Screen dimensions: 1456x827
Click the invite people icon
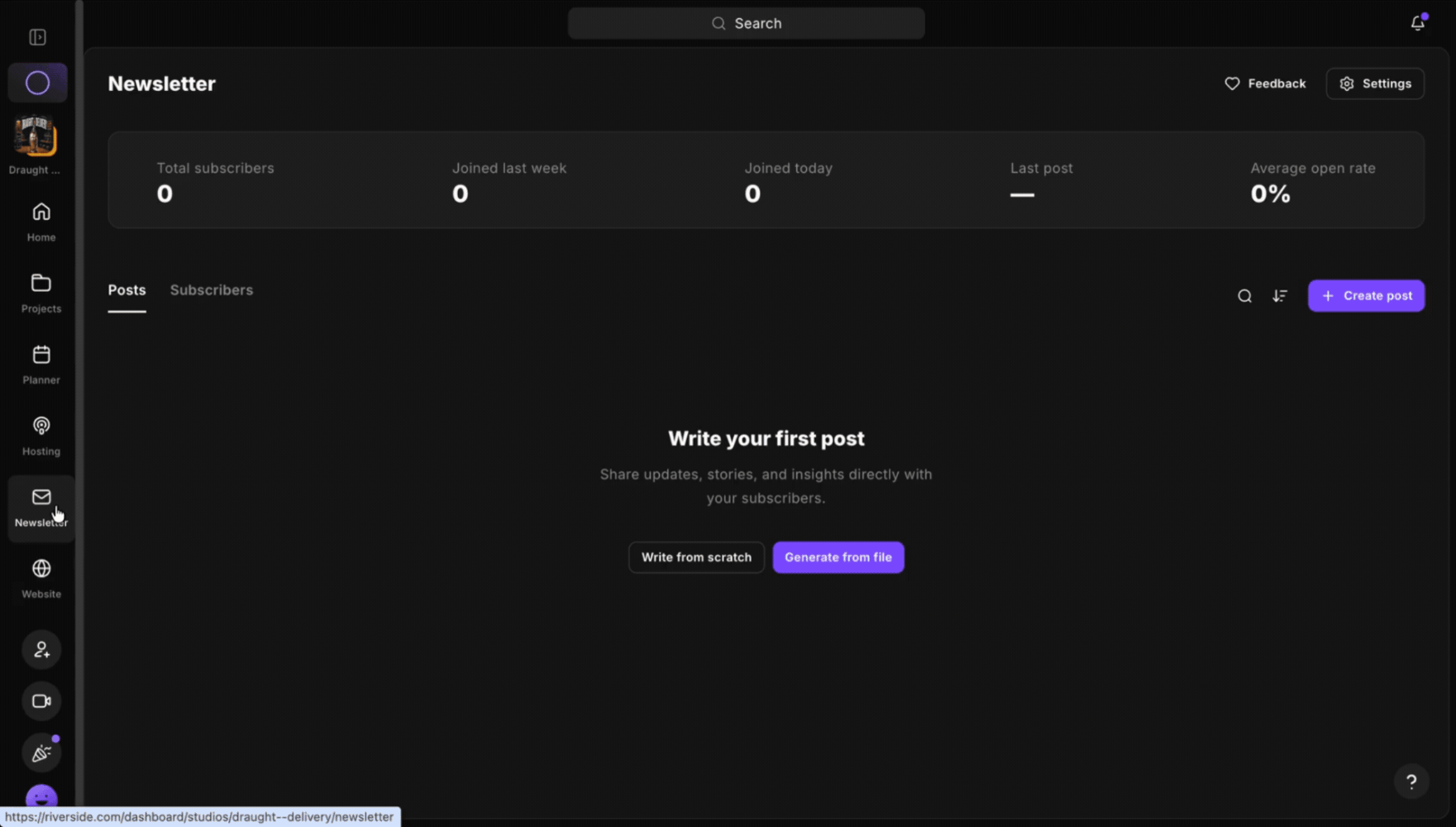point(41,649)
